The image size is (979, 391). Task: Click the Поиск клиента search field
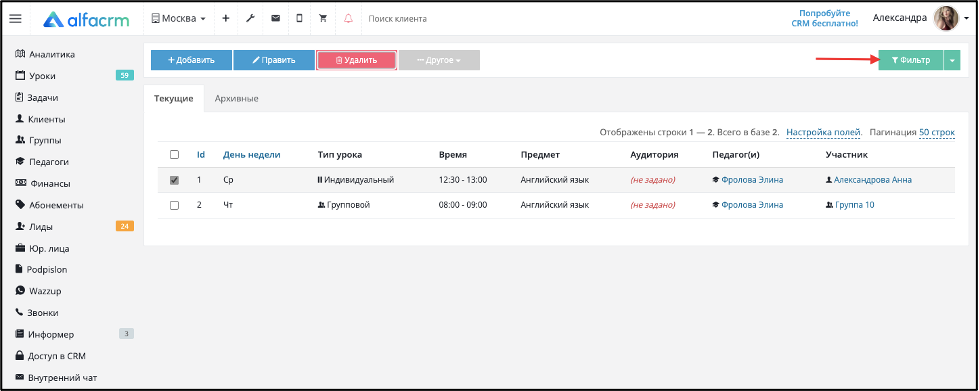[x=437, y=19]
